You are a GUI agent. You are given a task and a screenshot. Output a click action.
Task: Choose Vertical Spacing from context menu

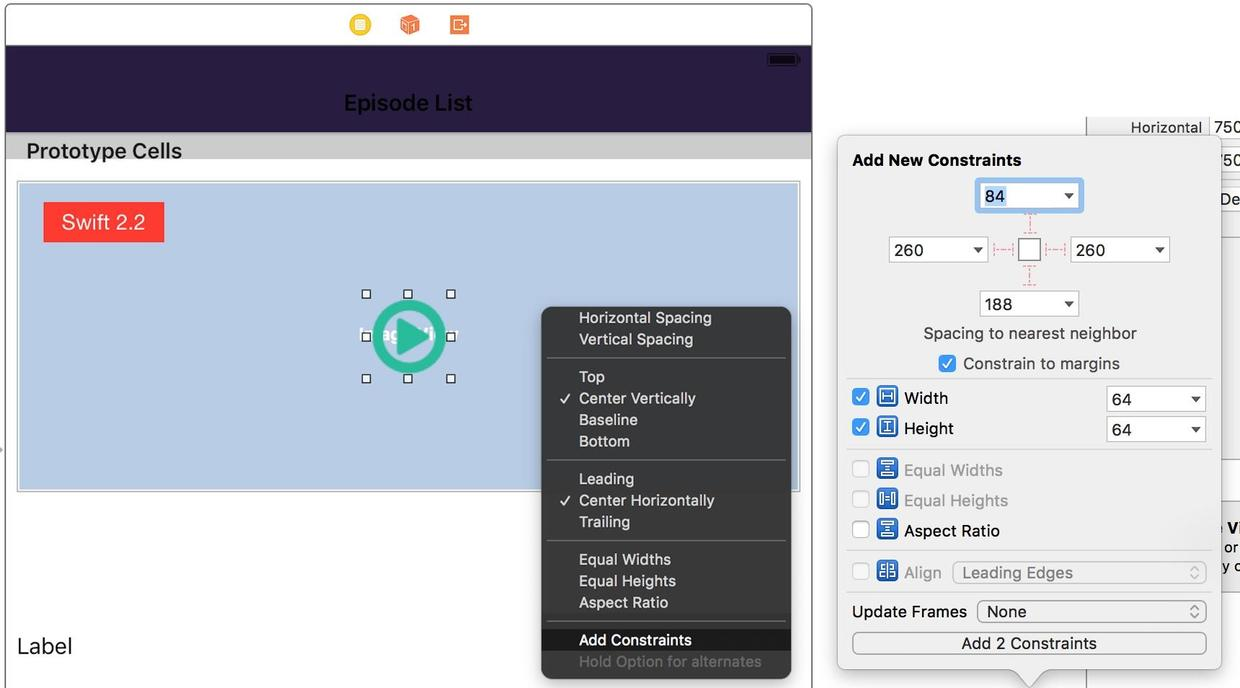636,339
